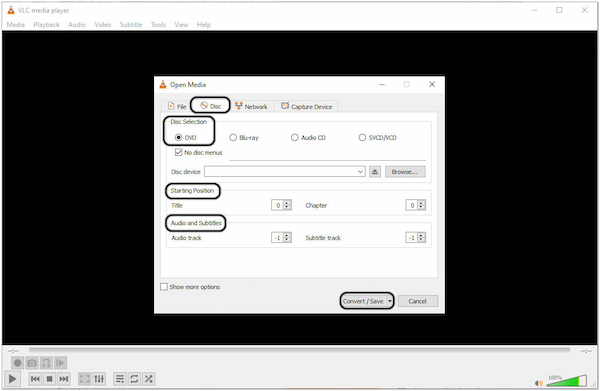This screenshot has width=600, height=391.
Task: Mute audio via speaker icon
Action: click(539, 383)
